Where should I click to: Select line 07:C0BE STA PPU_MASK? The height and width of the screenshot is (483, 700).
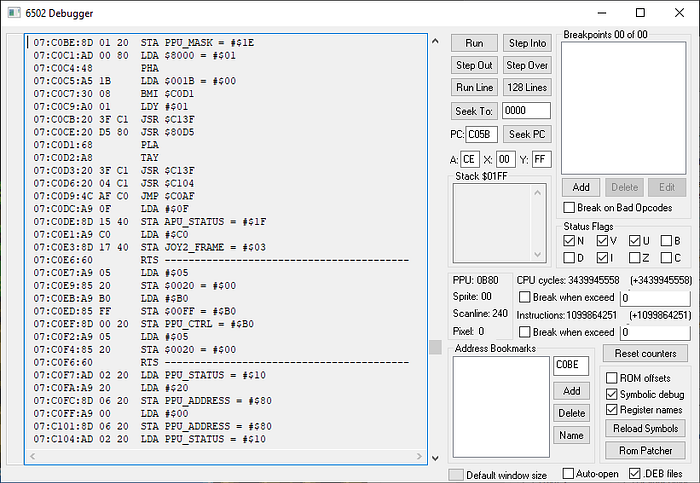point(144,43)
